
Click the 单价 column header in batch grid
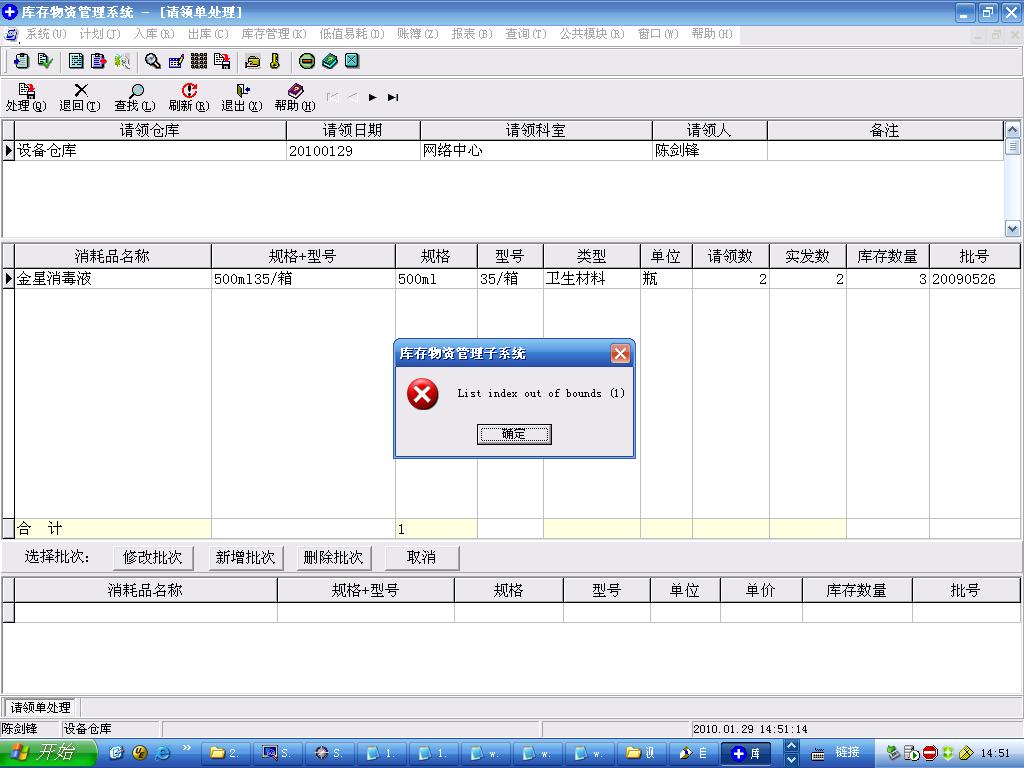pyautogui.click(x=761, y=590)
